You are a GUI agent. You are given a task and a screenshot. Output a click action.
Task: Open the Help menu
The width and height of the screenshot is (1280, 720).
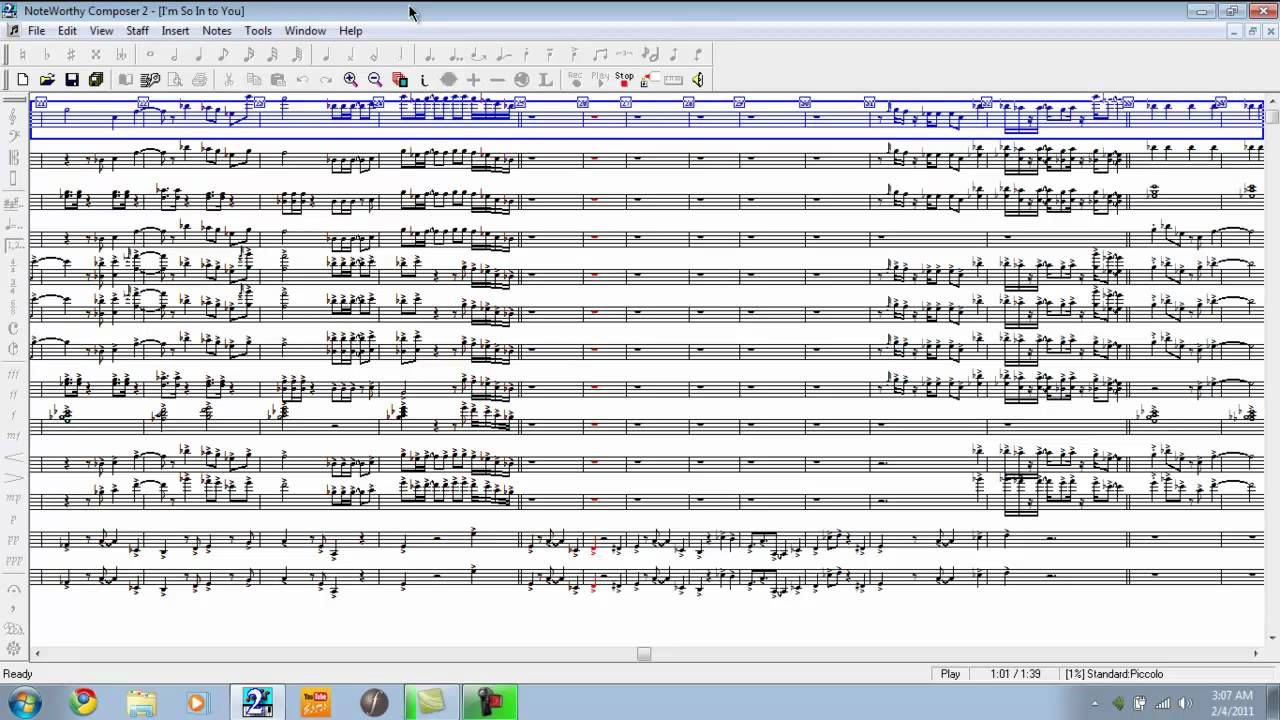pos(350,31)
